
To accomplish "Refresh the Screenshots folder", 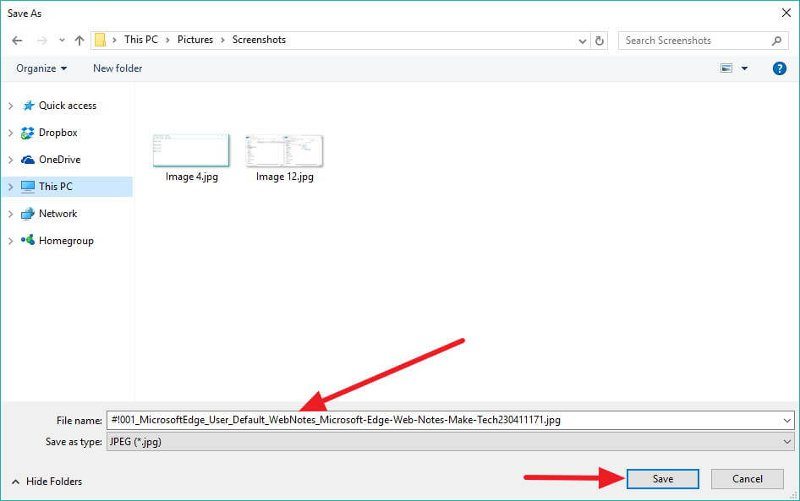I will point(599,40).
